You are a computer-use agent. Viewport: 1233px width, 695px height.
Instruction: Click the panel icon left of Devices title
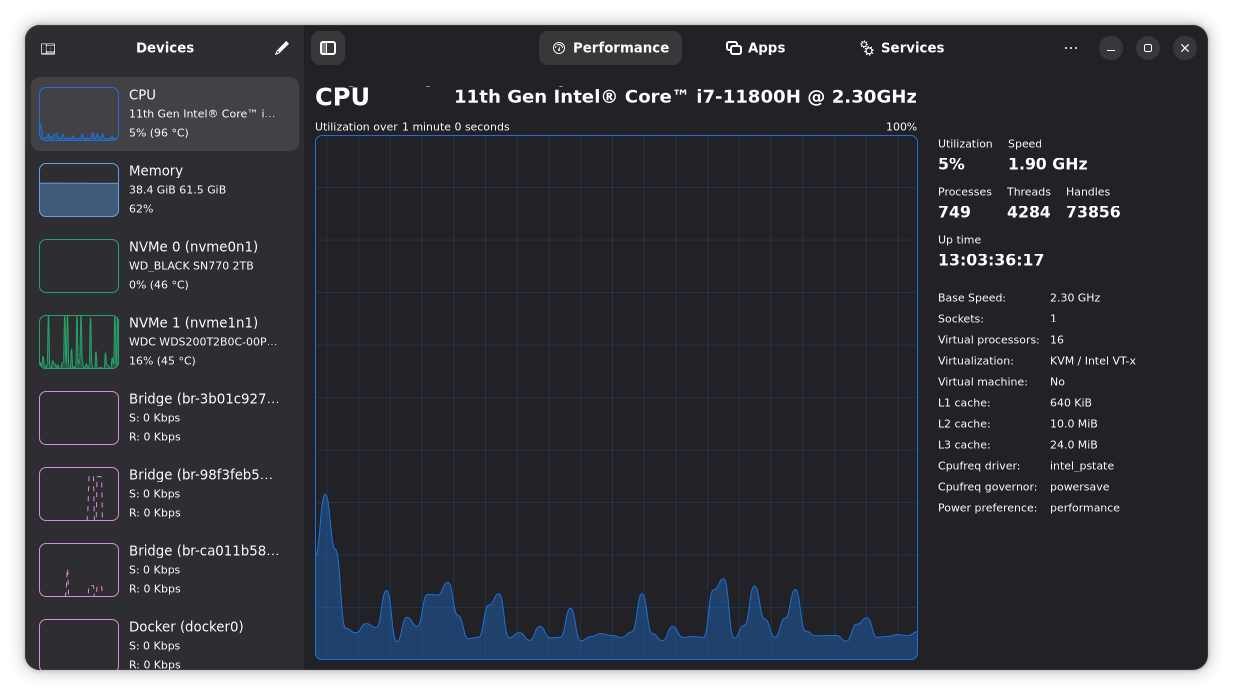[48, 48]
